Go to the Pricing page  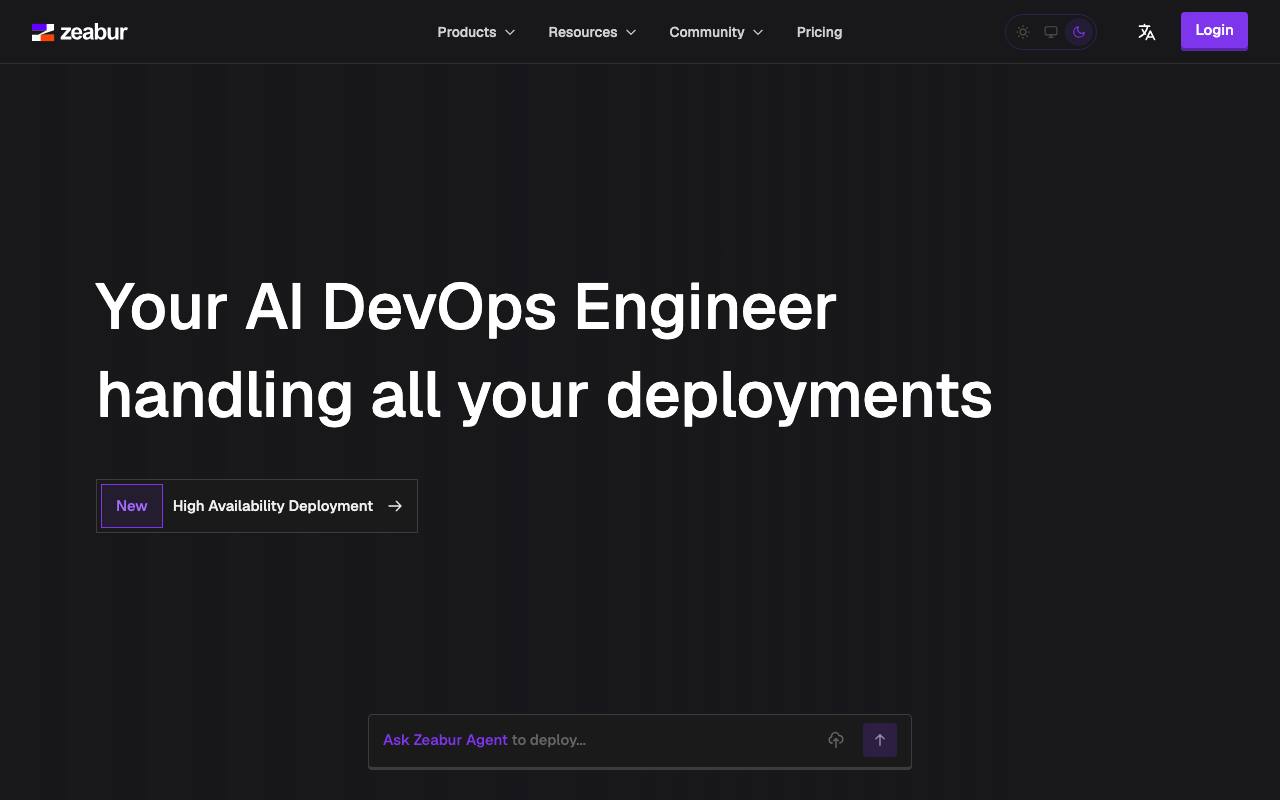click(x=819, y=32)
